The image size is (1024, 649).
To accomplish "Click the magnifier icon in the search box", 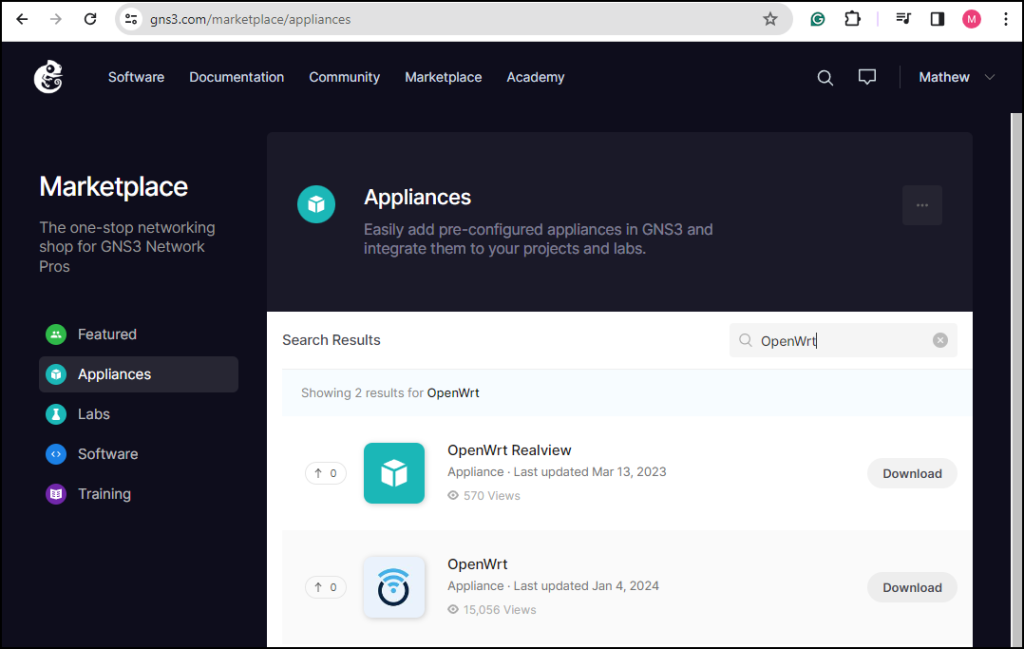I will click(745, 340).
